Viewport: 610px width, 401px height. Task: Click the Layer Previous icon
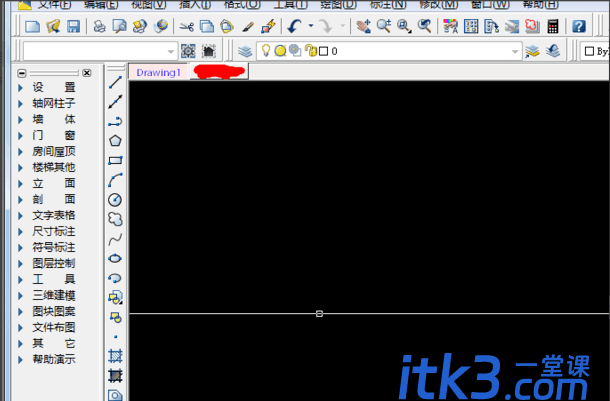[x=553, y=51]
